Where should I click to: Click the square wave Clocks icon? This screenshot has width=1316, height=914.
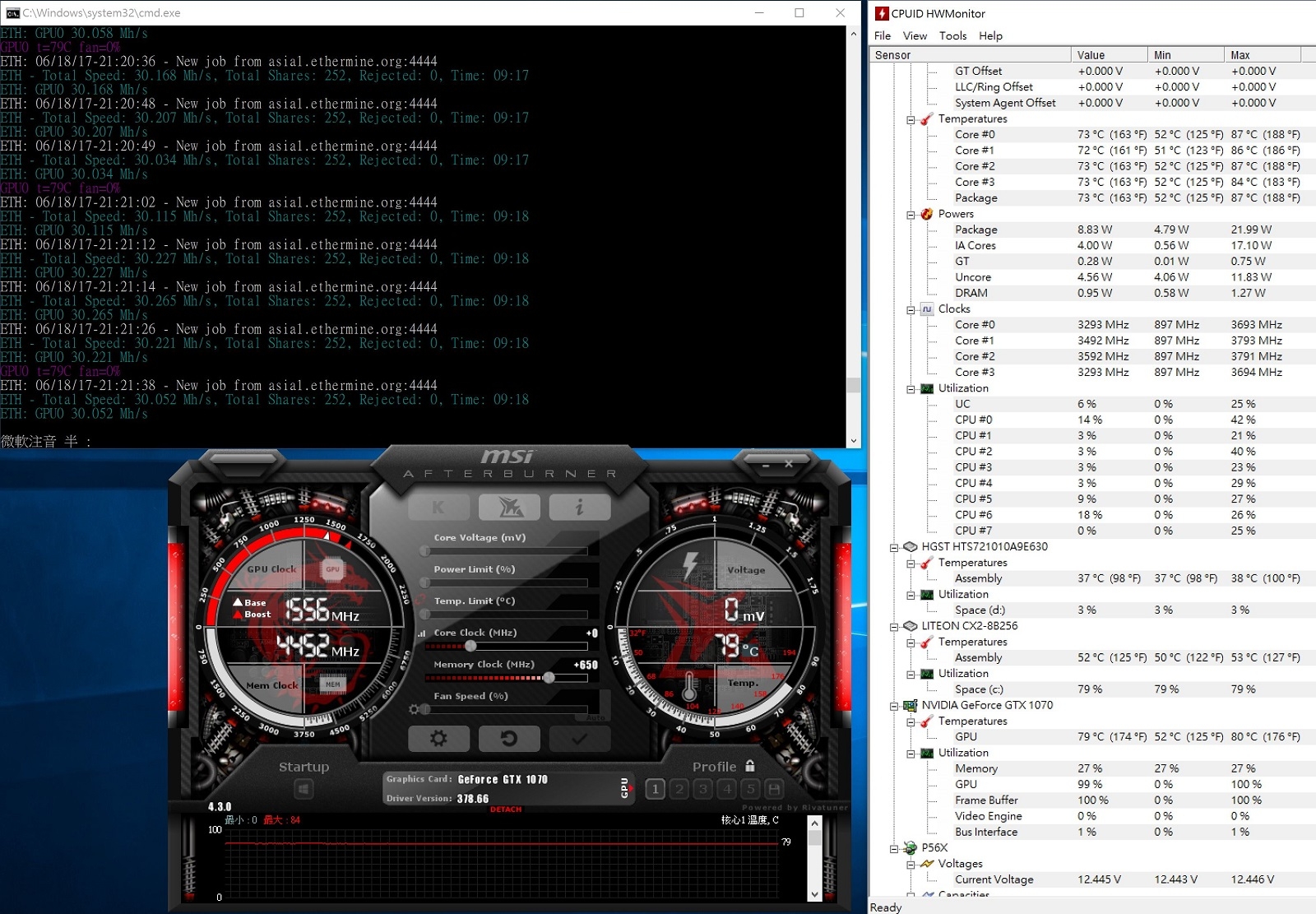pos(927,309)
